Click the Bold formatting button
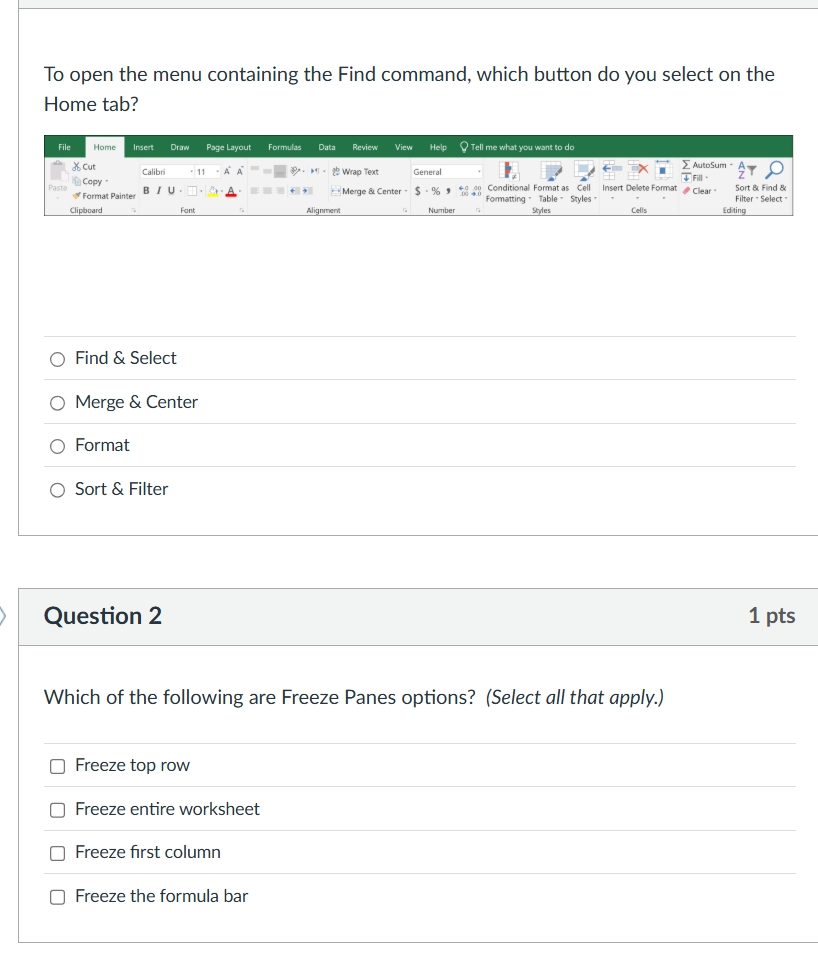The width and height of the screenshot is (818, 956). [147, 190]
